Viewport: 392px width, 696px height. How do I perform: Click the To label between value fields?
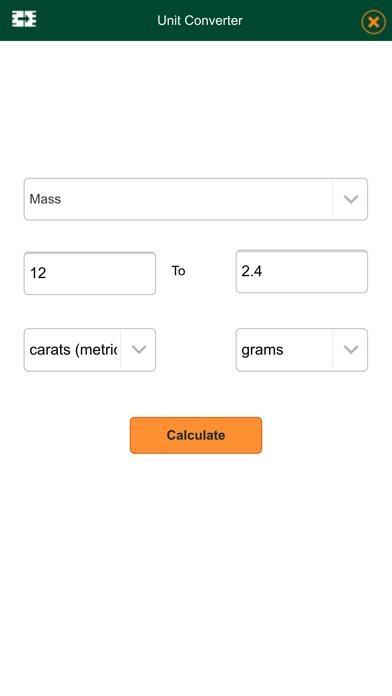pyautogui.click(x=178, y=271)
